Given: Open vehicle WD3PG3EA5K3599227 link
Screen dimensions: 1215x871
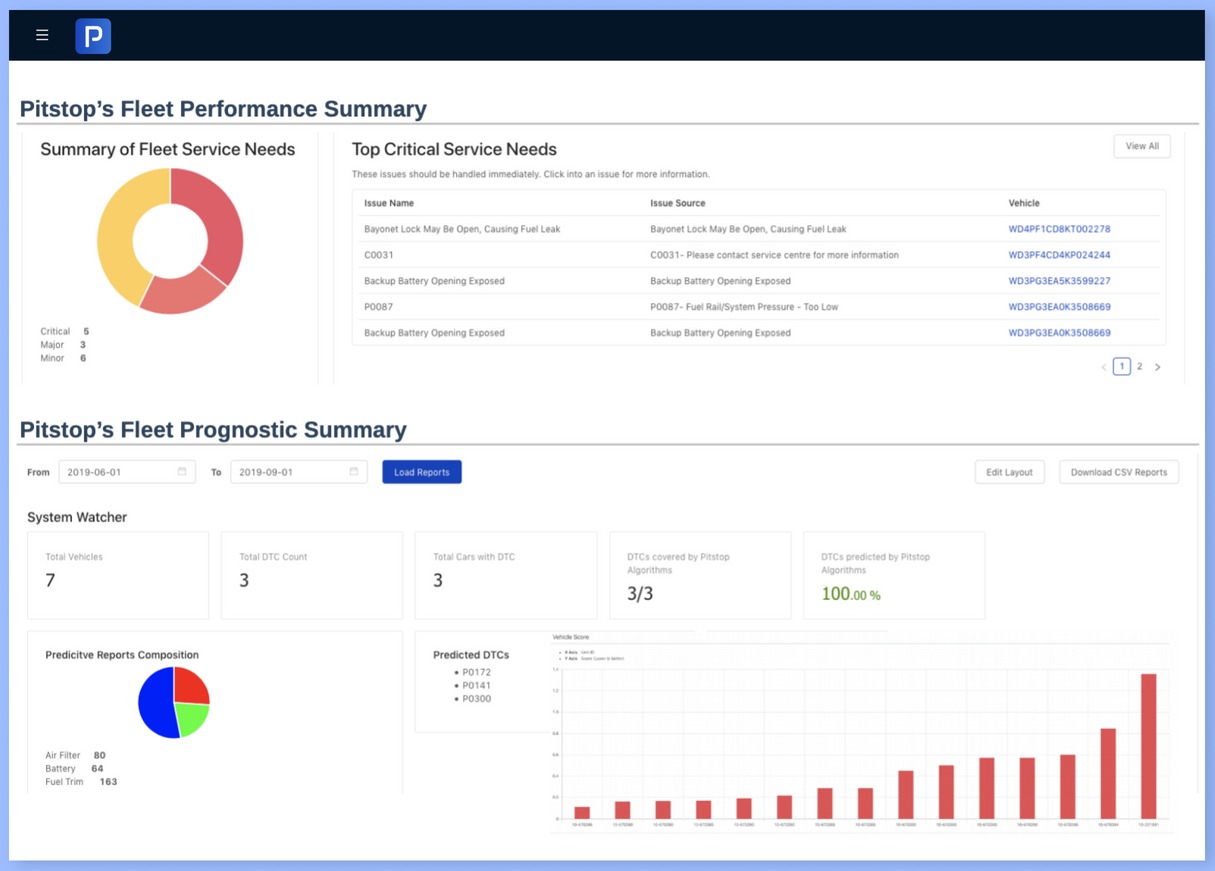Looking at the screenshot, I should (1059, 281).
